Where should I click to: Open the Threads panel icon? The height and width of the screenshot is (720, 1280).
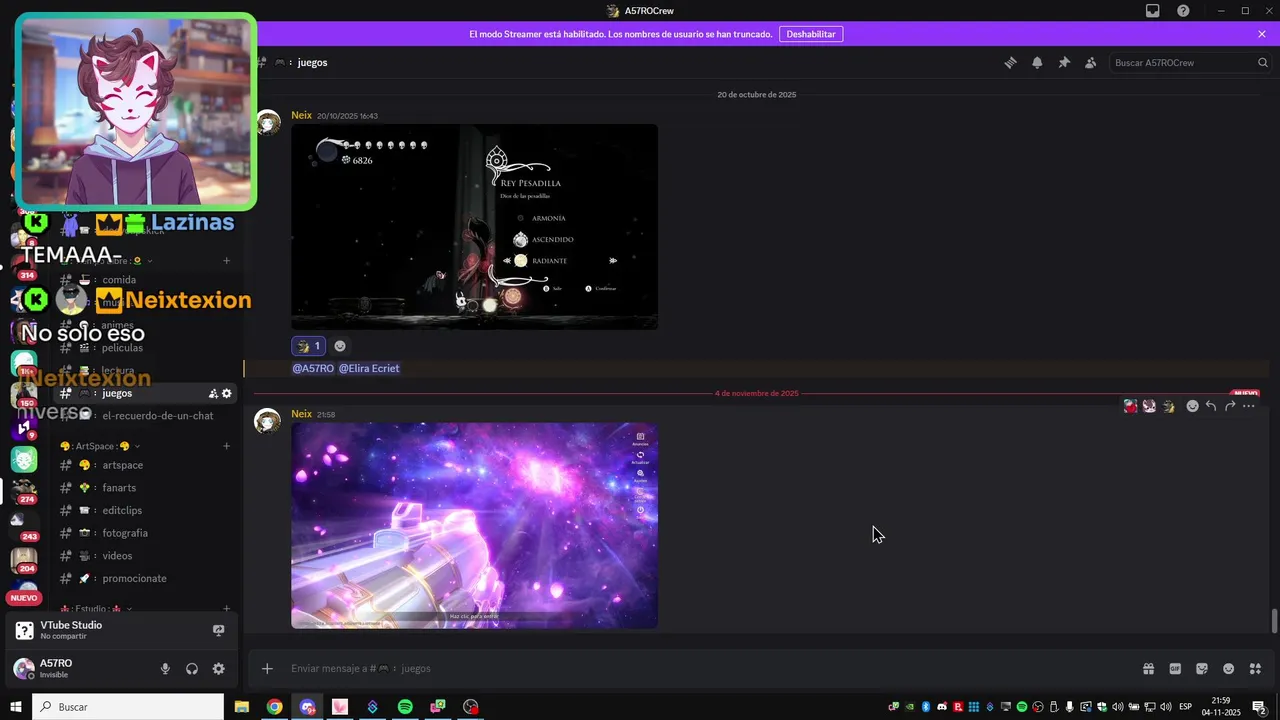(1010, 62)
